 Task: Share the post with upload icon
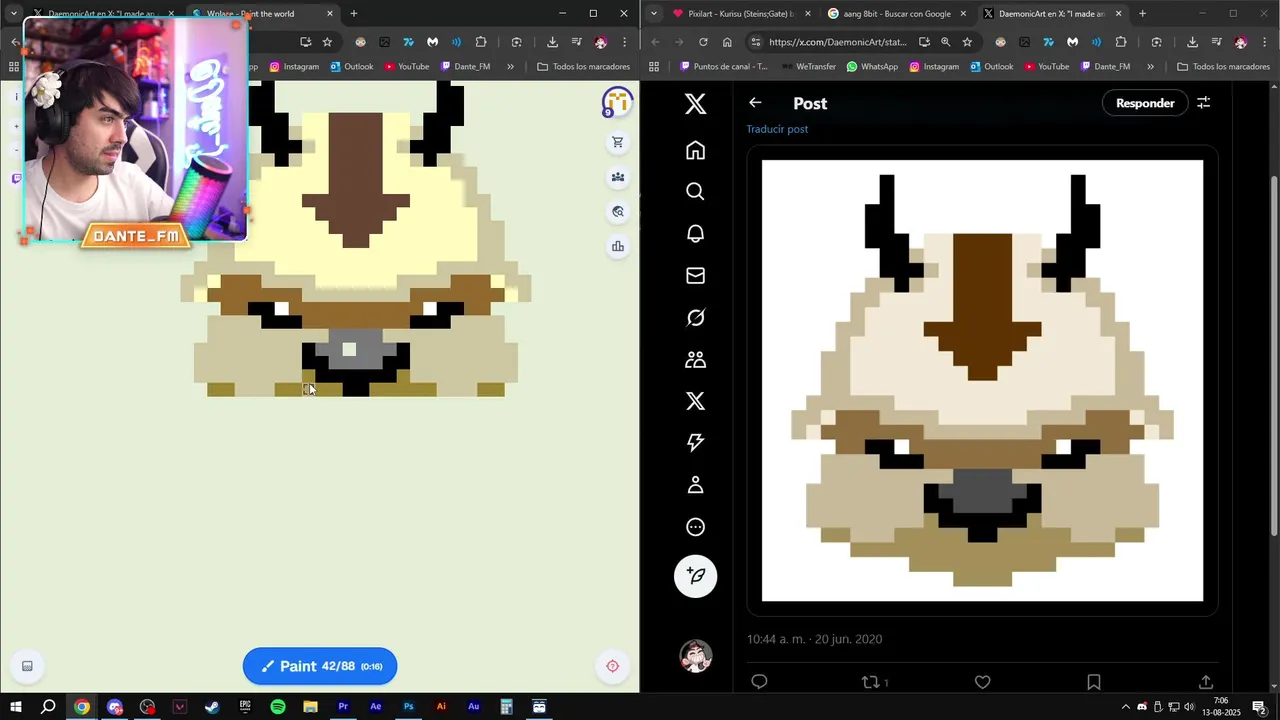[x=1205, y=682]
